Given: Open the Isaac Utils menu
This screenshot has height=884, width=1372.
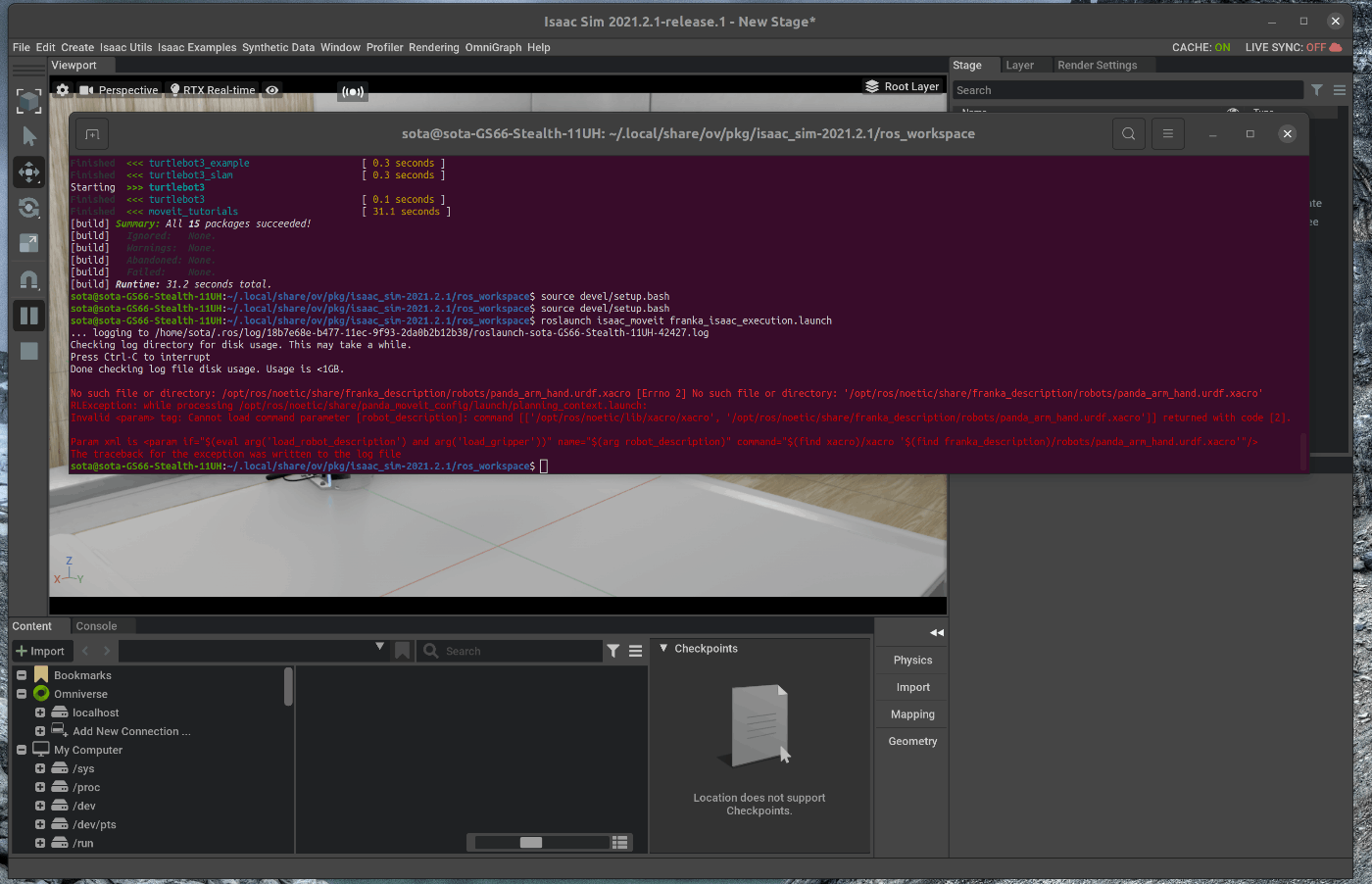Looking at the screenshot, I should point(125,47).
